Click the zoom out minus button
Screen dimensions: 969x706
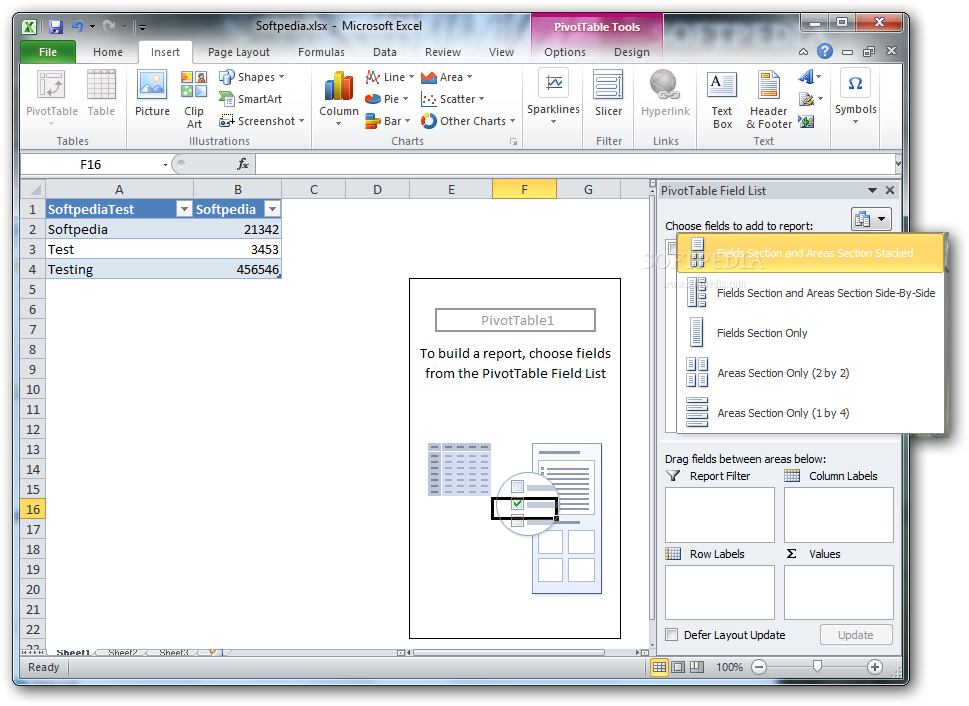pos(760,667)
